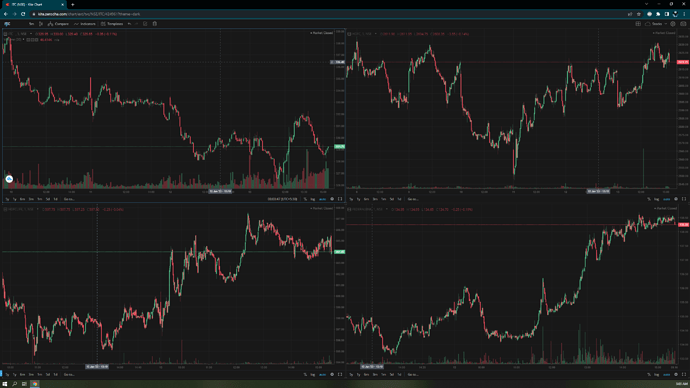Toggle percent scale on top-right chart
The width and height of the screenshot is (690, 388).
[x=649, y=199]
